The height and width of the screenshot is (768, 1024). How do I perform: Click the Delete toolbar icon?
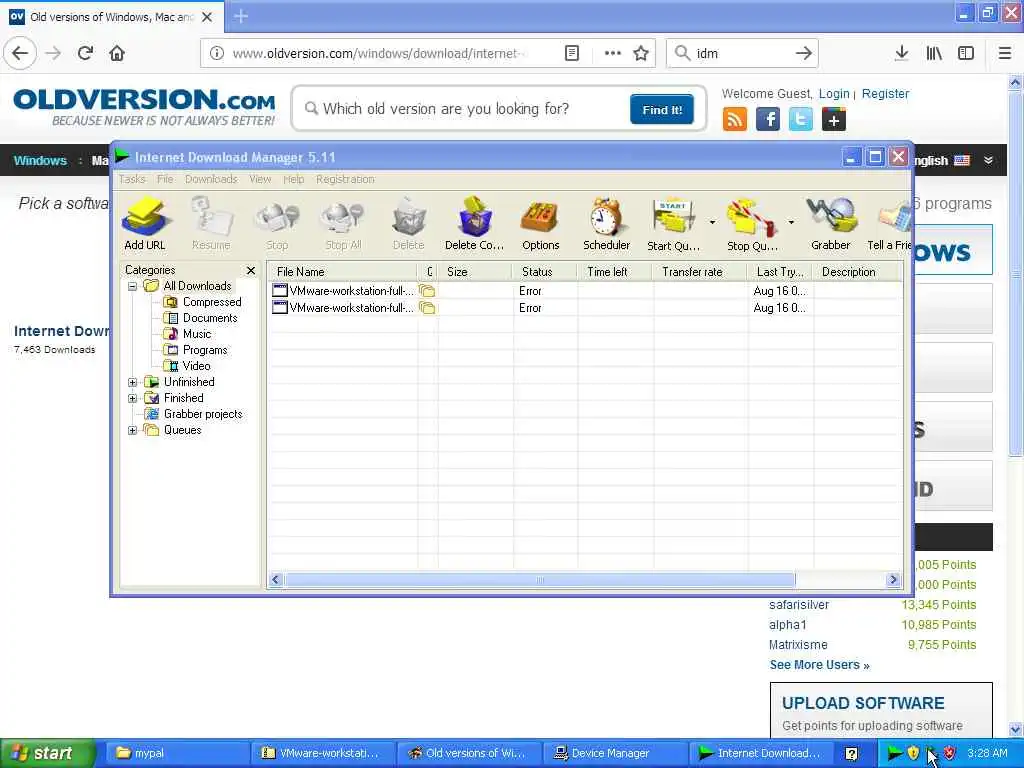408,223
